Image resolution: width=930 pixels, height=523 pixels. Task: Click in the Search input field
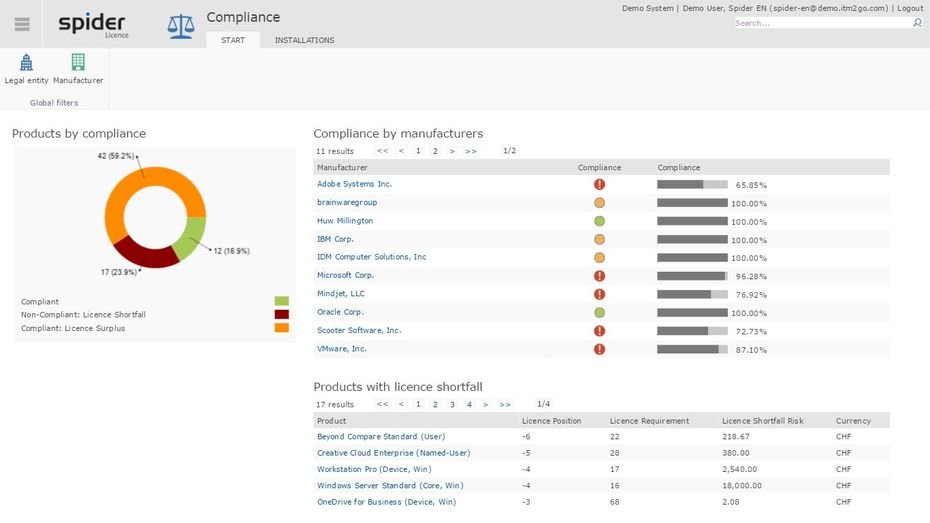pyautogui.click(x=820, y=23)
